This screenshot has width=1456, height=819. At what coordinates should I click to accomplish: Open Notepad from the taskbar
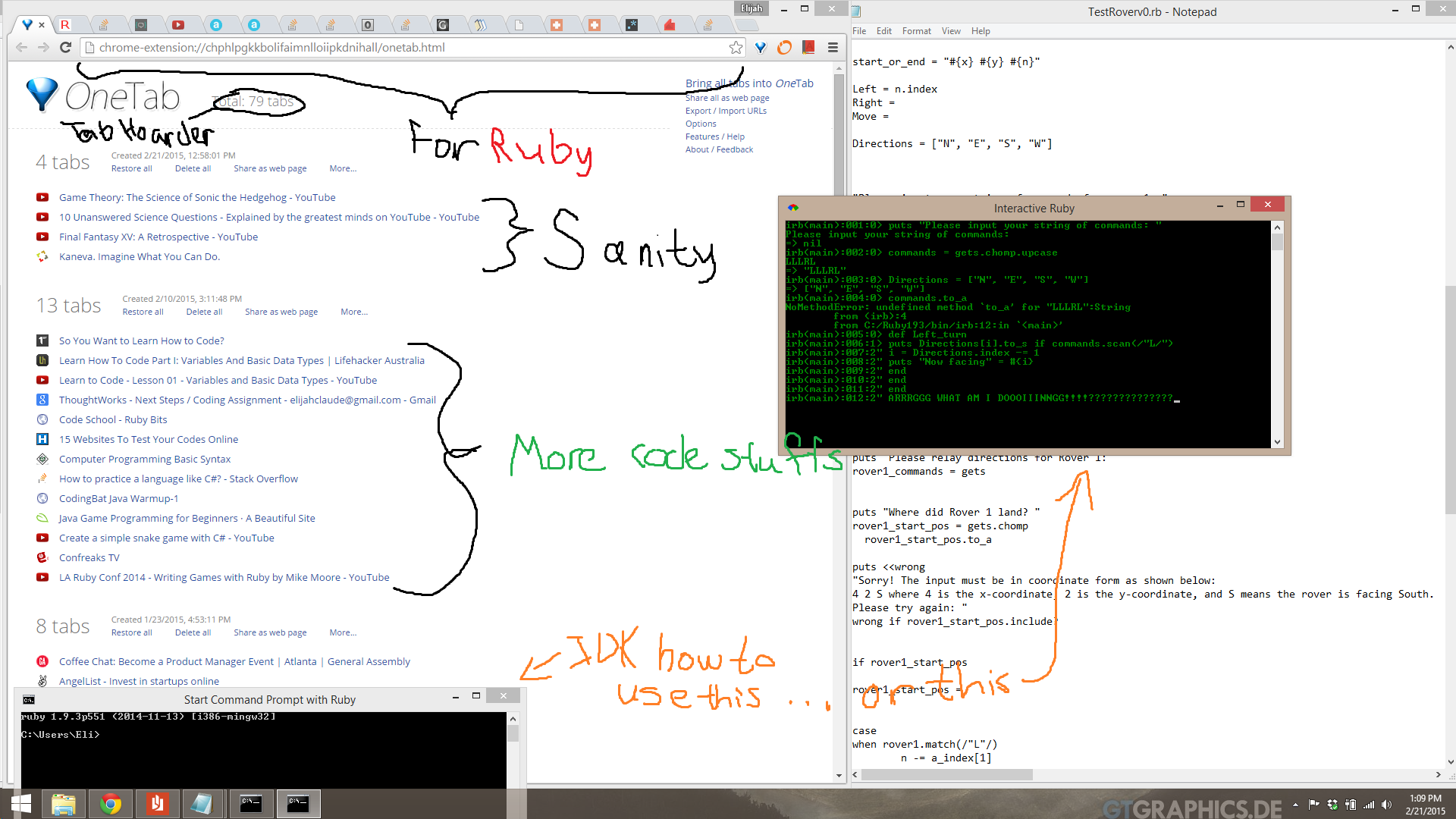[201, 803]
